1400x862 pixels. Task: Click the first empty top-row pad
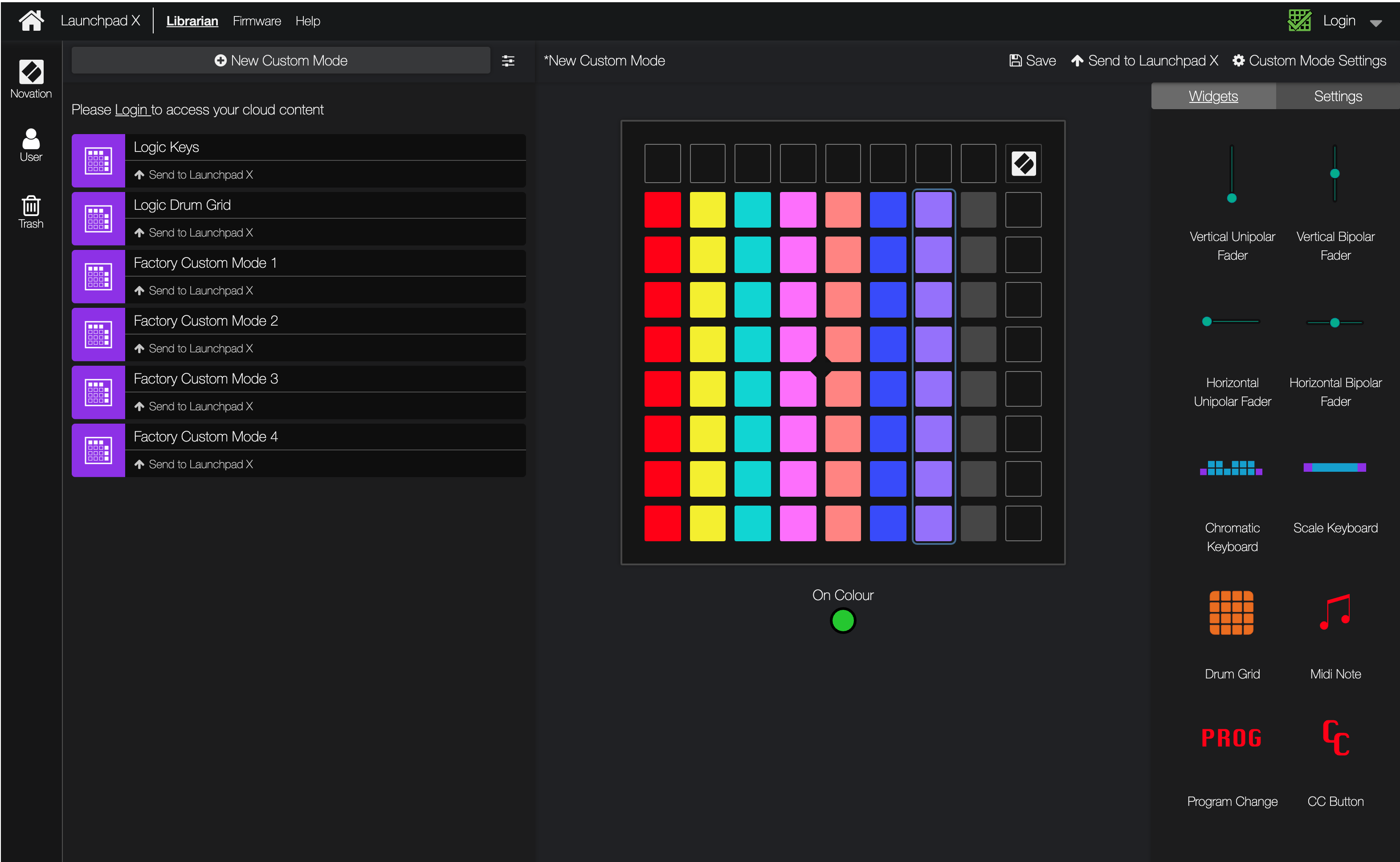coord(662,163)
